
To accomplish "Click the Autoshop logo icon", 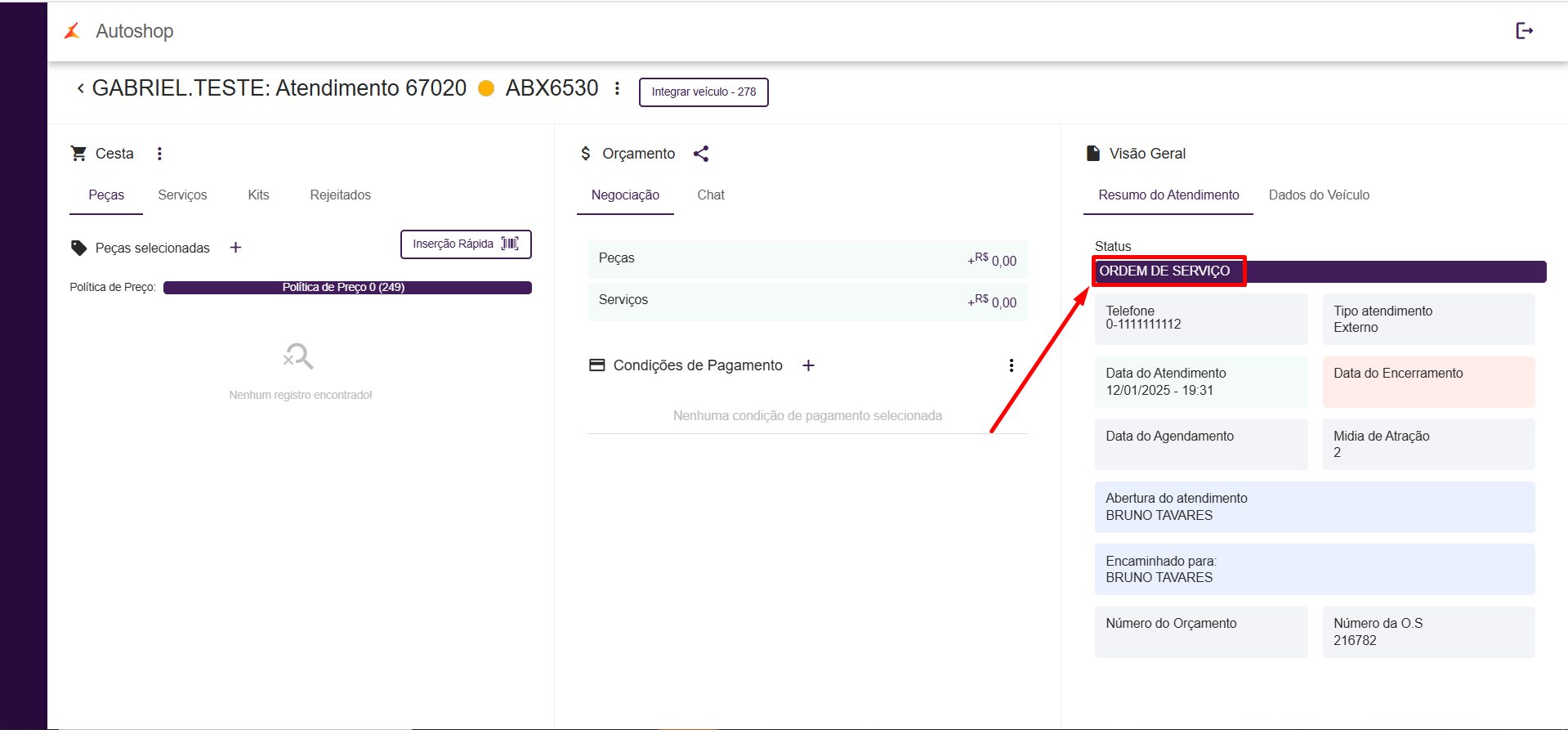I will [x=72, y=31].
